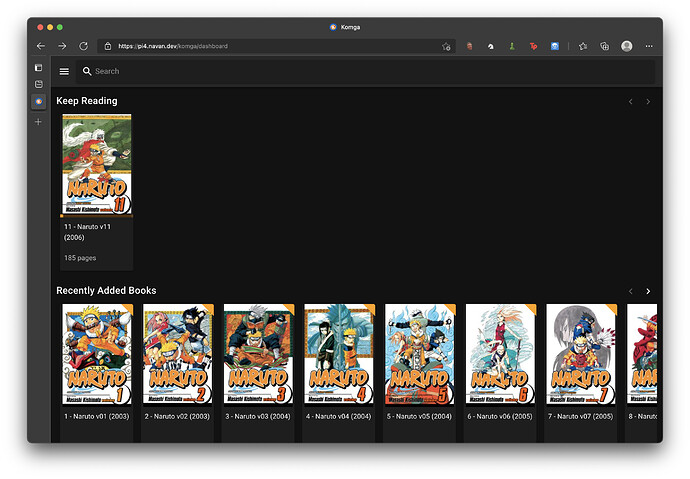Screen dimensions: 690x479
Task: Add a new tab with plus
Action: 38,122
